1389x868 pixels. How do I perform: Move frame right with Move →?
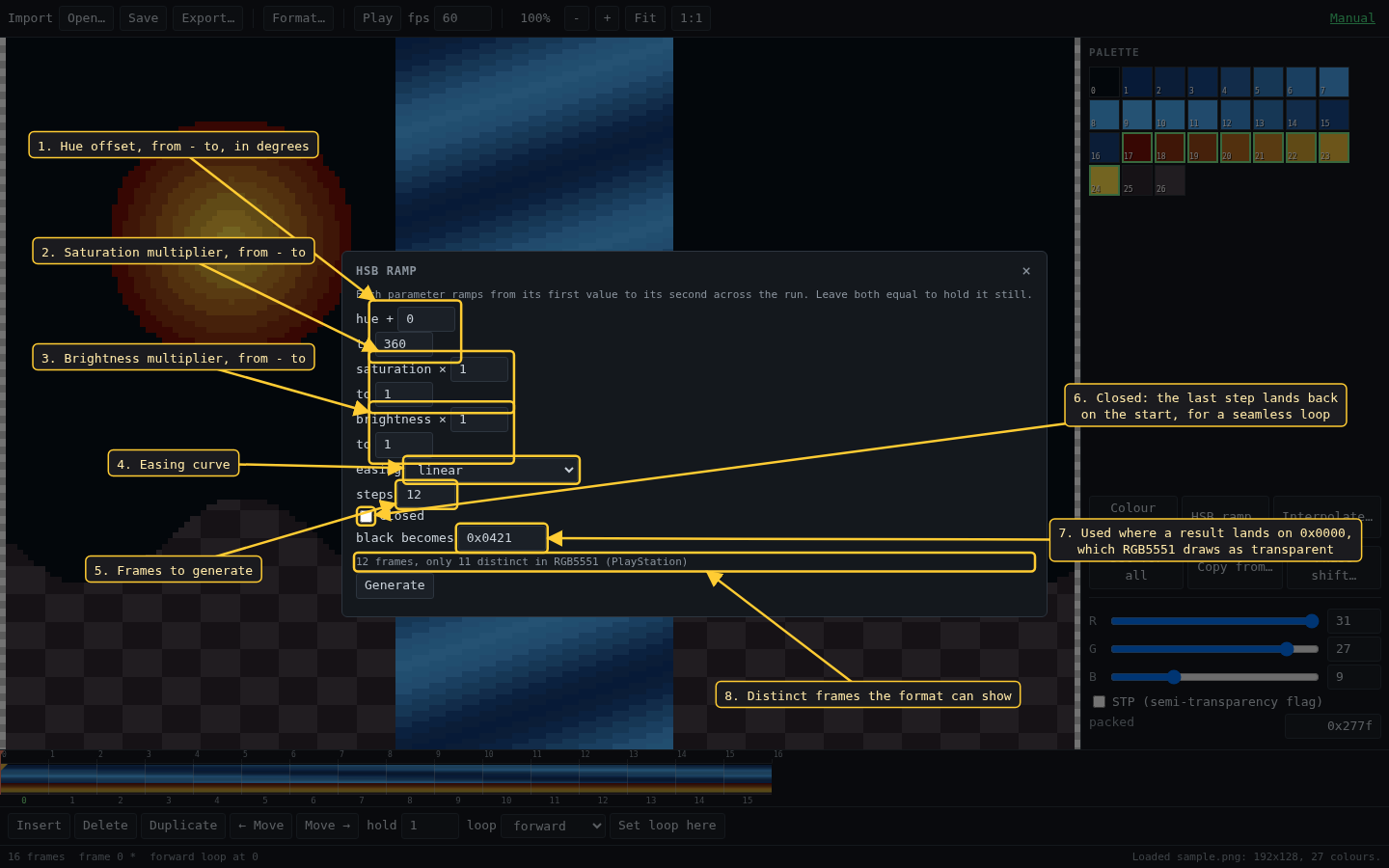[x=327, y=826]
